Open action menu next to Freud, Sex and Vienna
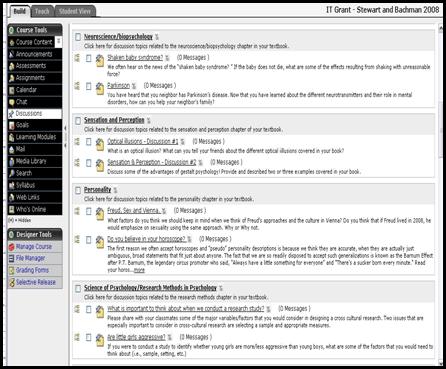The height and width of the screenshot is (369, 446). [x=164, y=211]
